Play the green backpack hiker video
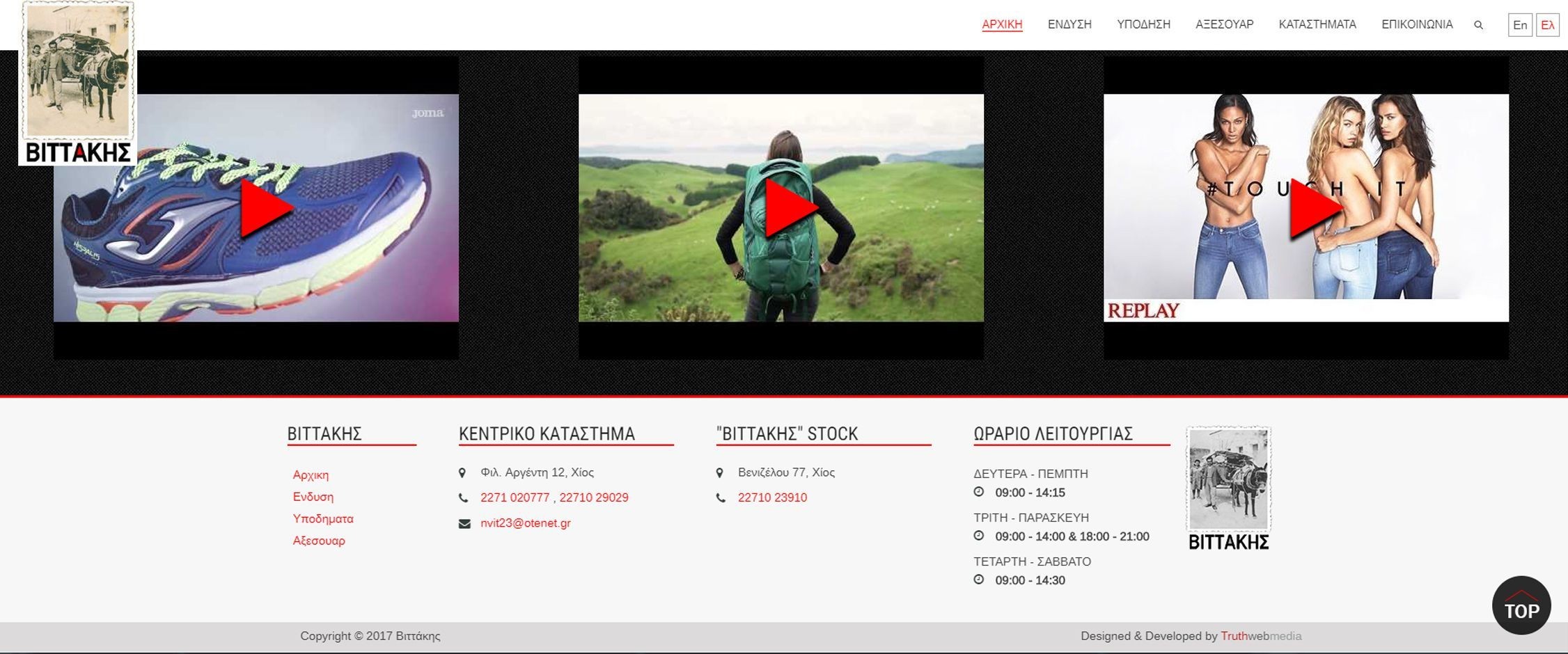The width and height of the screenshot is (1568, 654). pyautogui.click(x=790, y=208)
